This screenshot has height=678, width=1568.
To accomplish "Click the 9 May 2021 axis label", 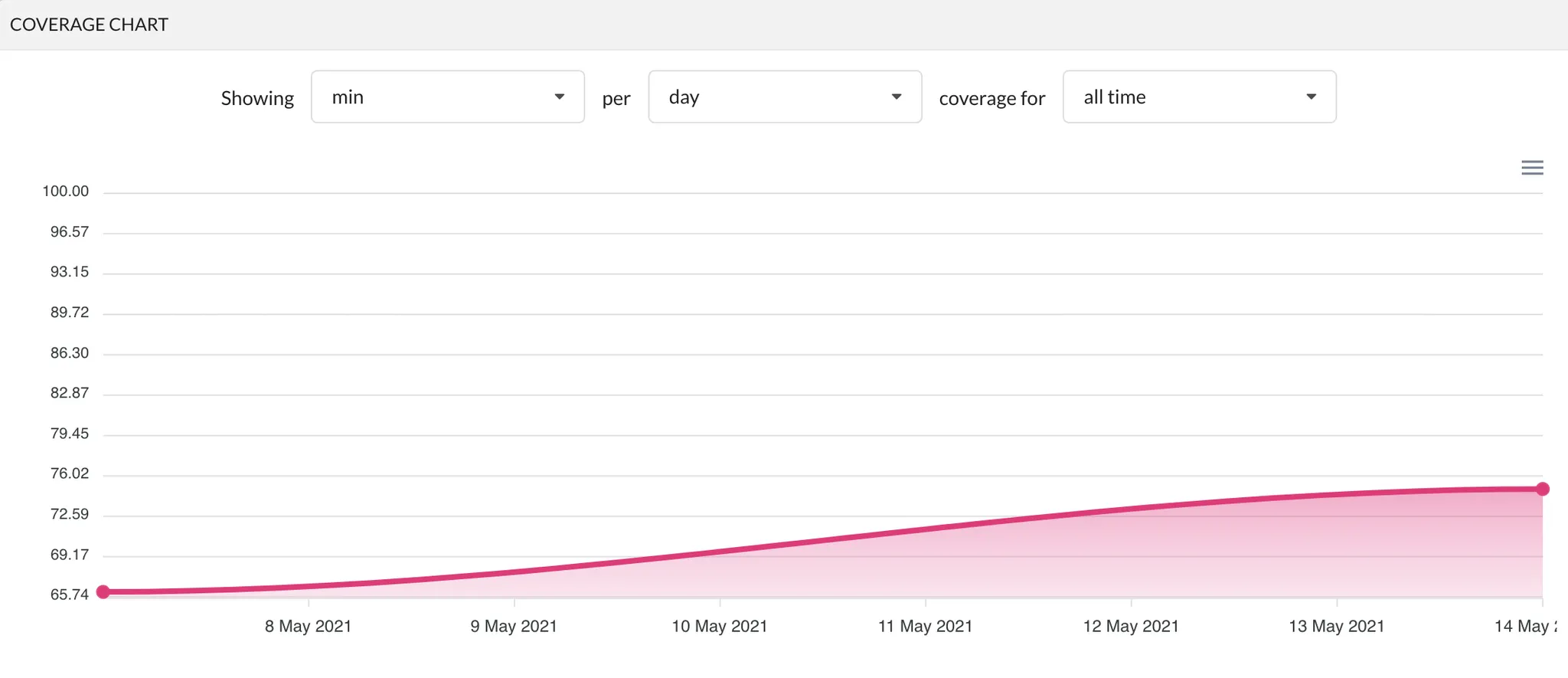I will (514, 627).
